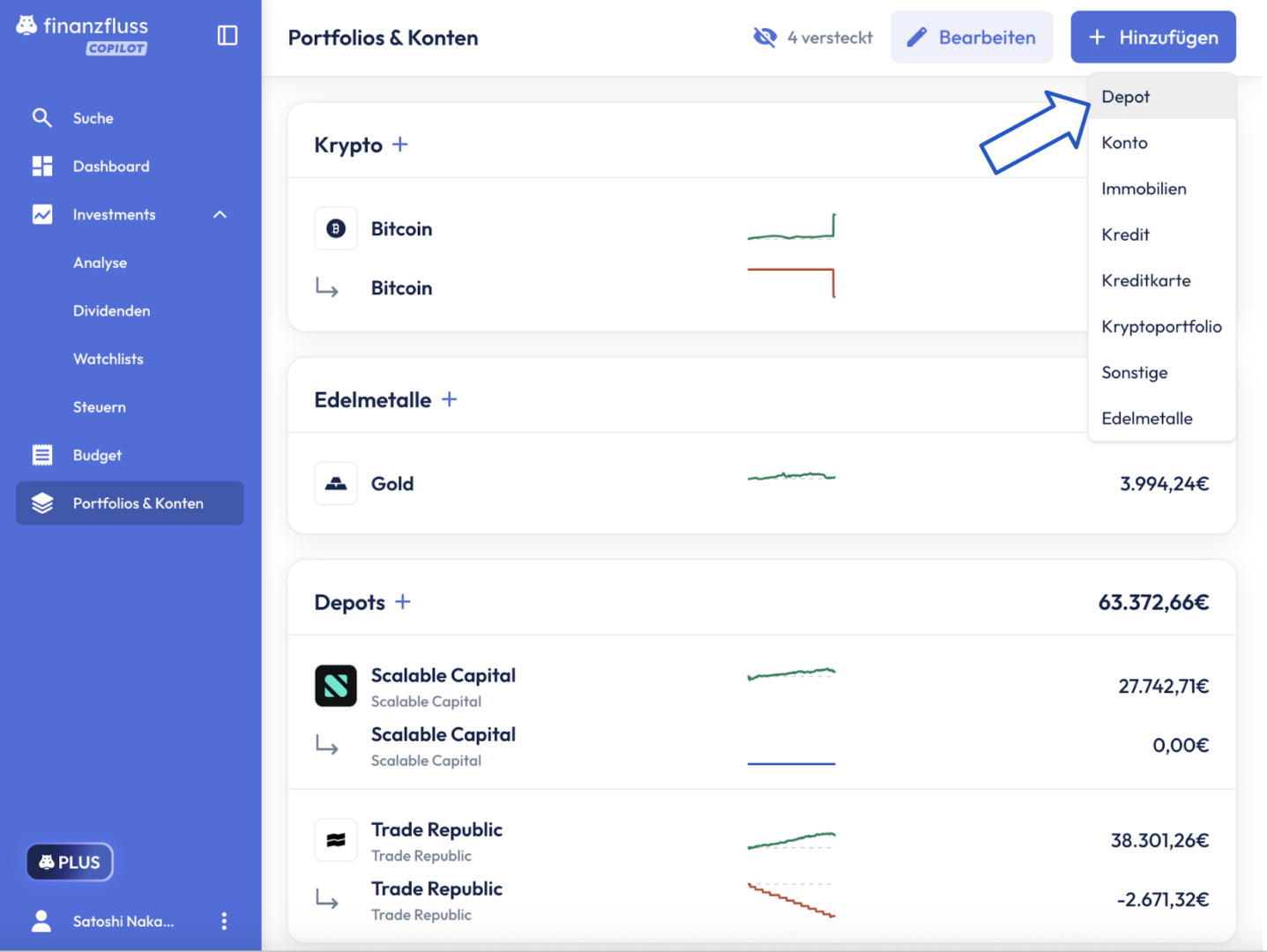Open Dividenden in the sidebar
Viewport: 1267px width, 952px height.
tap(112, 311)
